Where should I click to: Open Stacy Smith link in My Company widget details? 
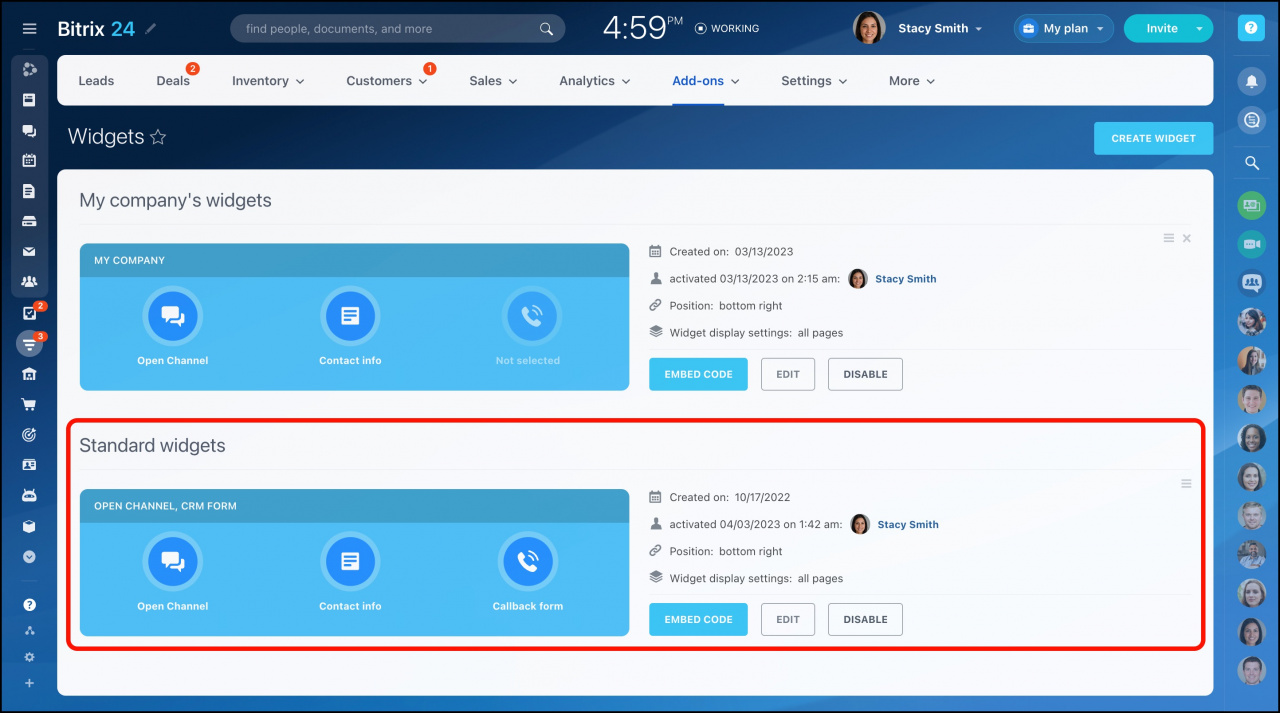pyautogui.click(x=906, y=279)
